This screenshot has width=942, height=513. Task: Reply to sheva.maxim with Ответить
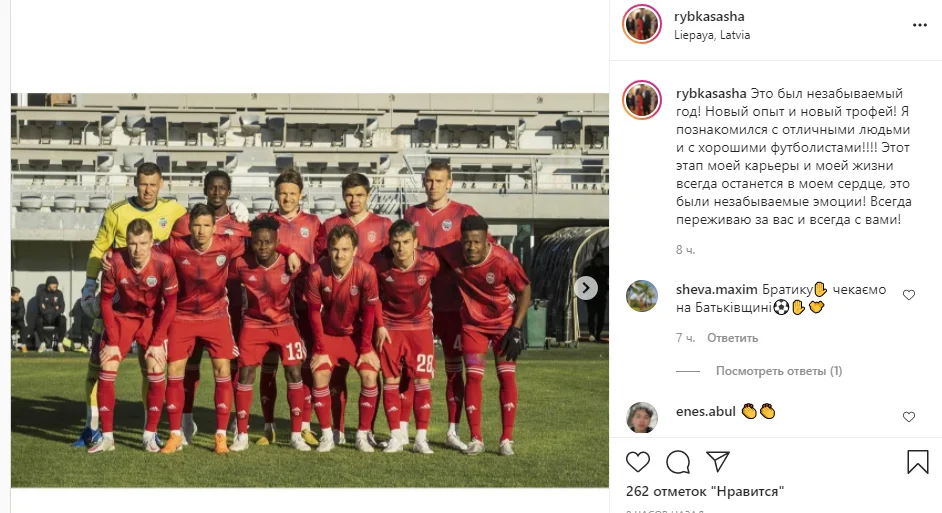tap(732, 338)
